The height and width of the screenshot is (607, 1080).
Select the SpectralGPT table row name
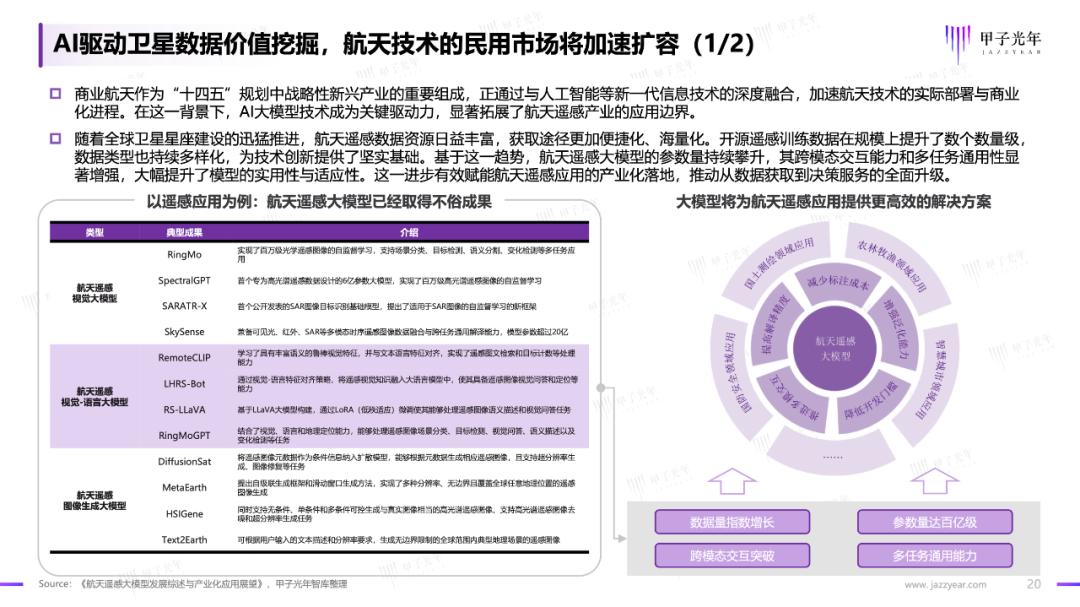[x=184, y=280]
